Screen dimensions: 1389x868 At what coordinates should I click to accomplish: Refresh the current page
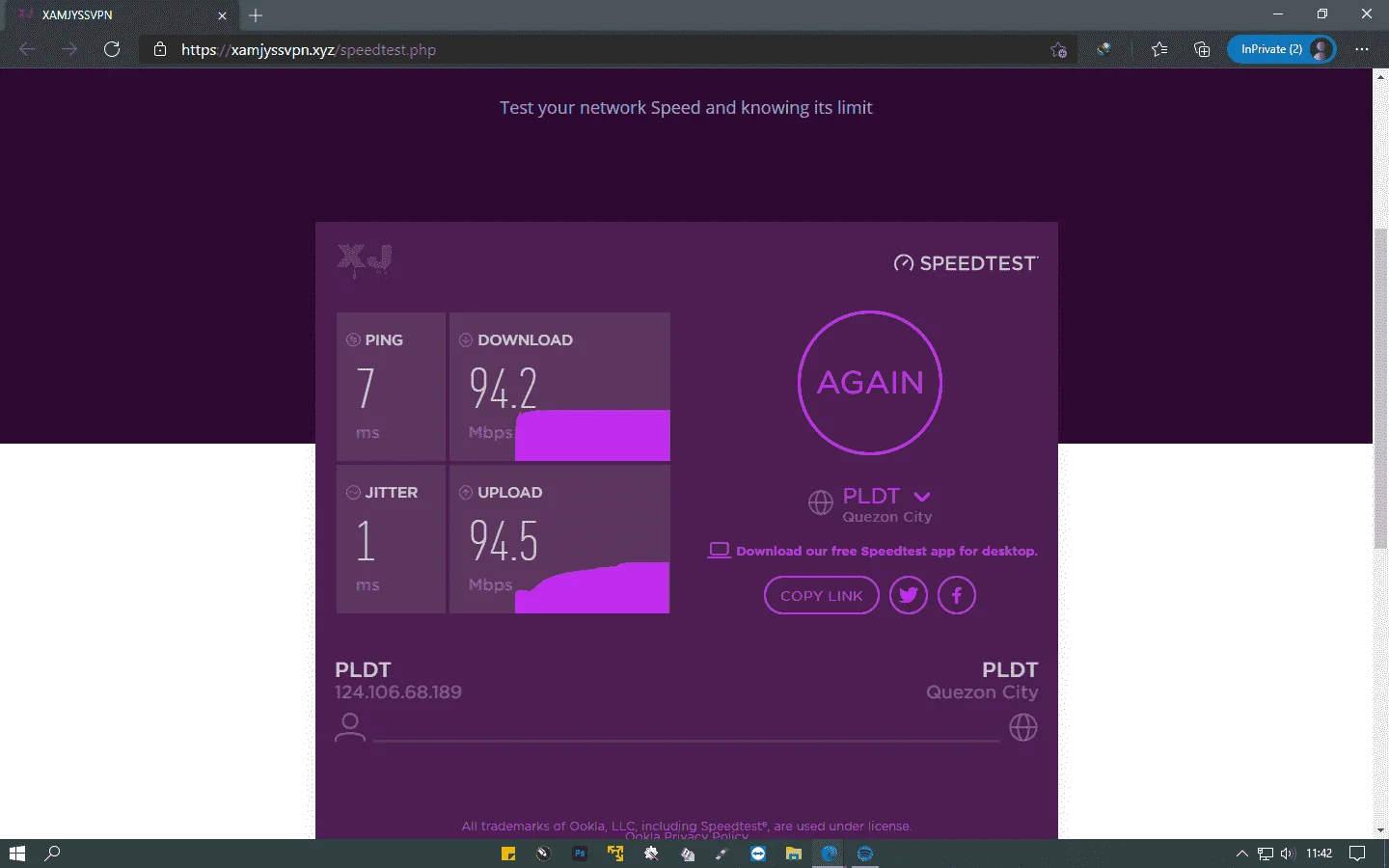[112, 49]
